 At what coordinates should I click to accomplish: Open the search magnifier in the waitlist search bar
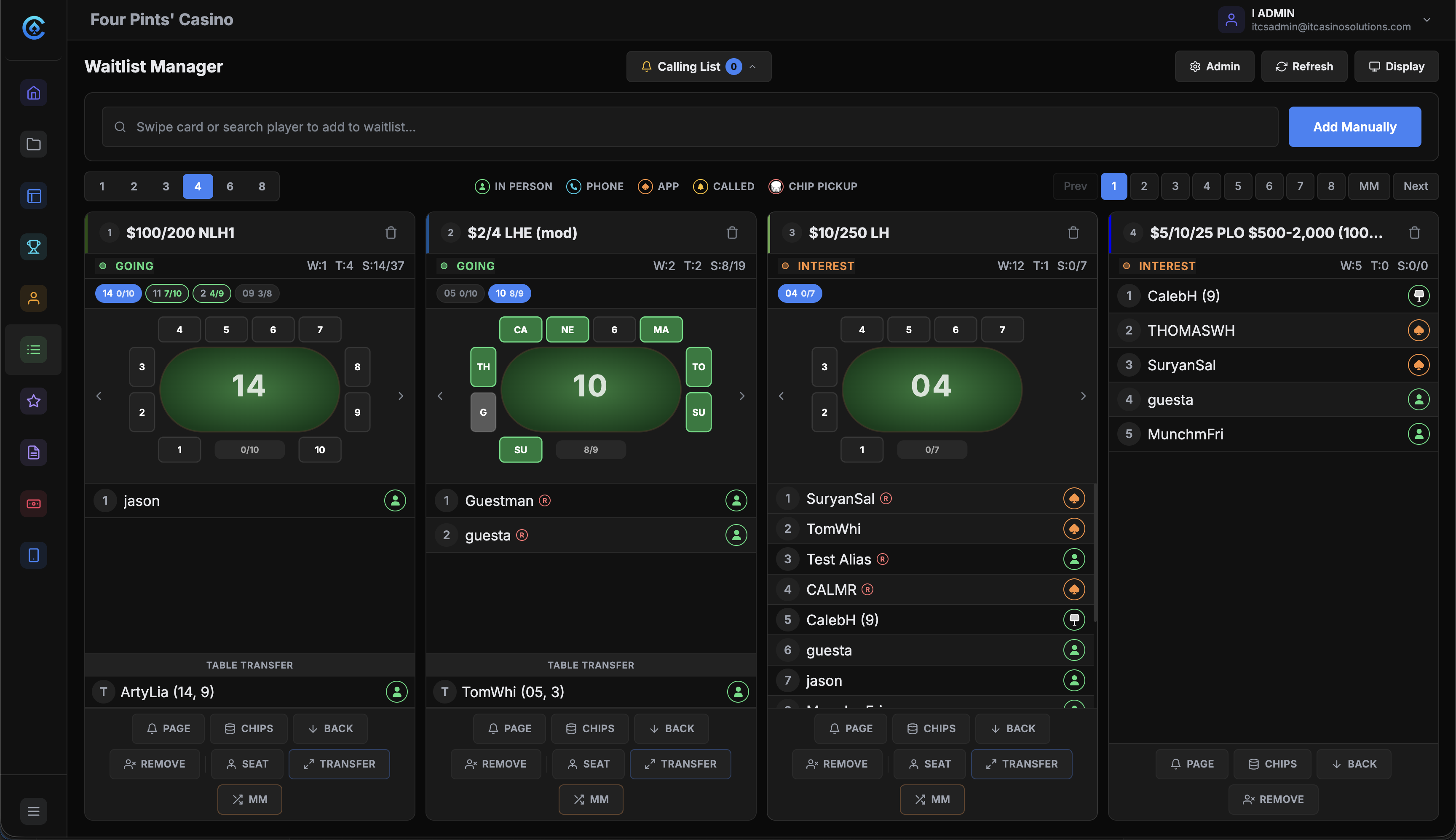click(120, 126)
